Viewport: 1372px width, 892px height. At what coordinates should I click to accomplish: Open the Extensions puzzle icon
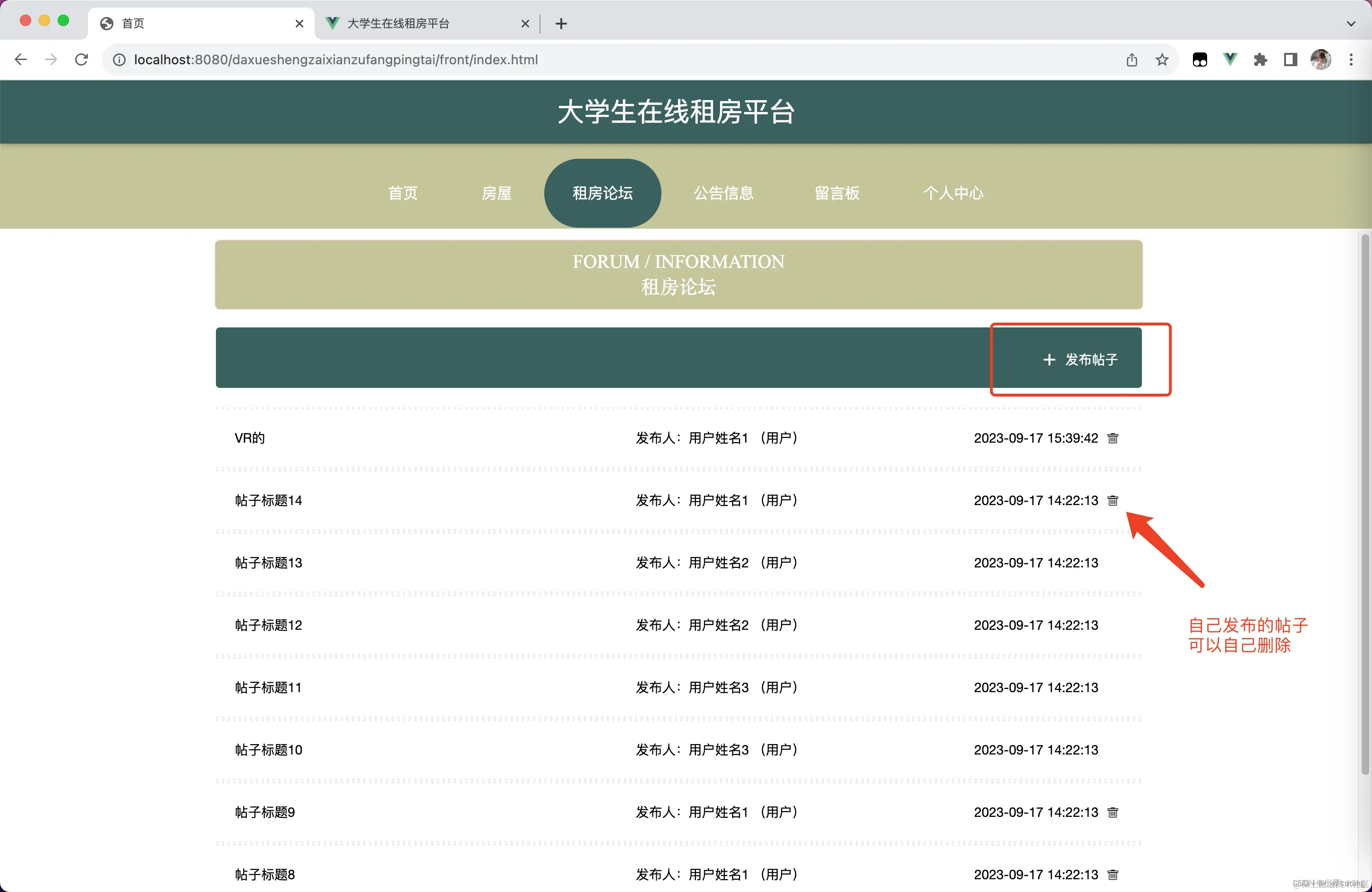(x=1260, y=60)
